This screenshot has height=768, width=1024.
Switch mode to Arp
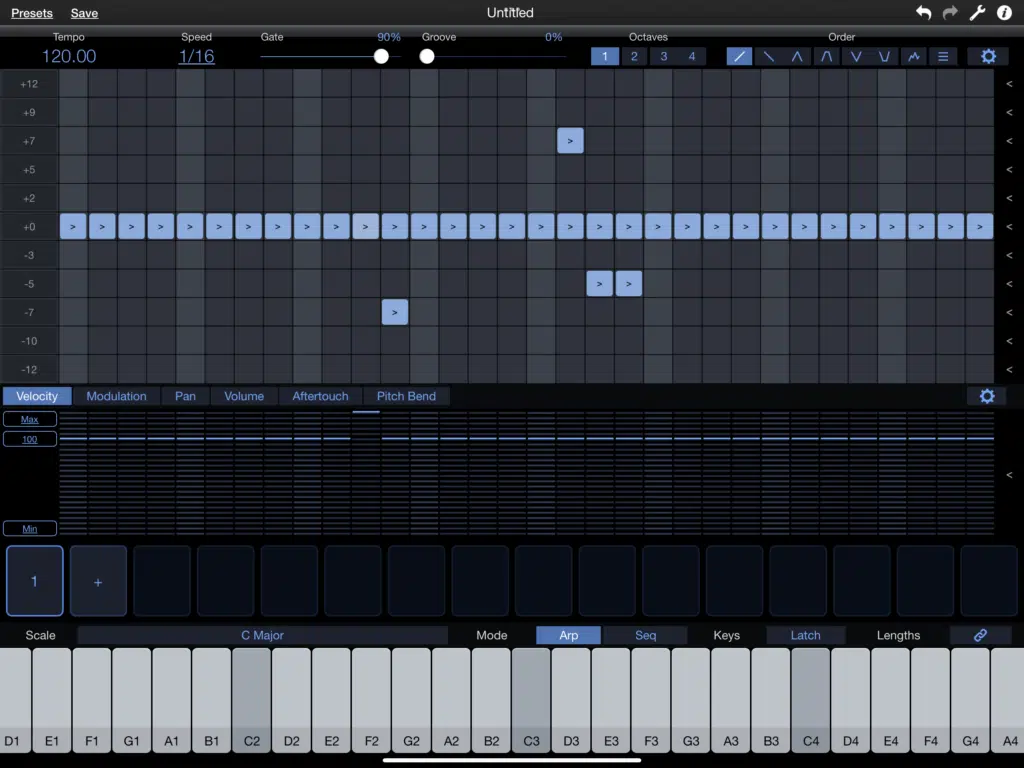568,635
